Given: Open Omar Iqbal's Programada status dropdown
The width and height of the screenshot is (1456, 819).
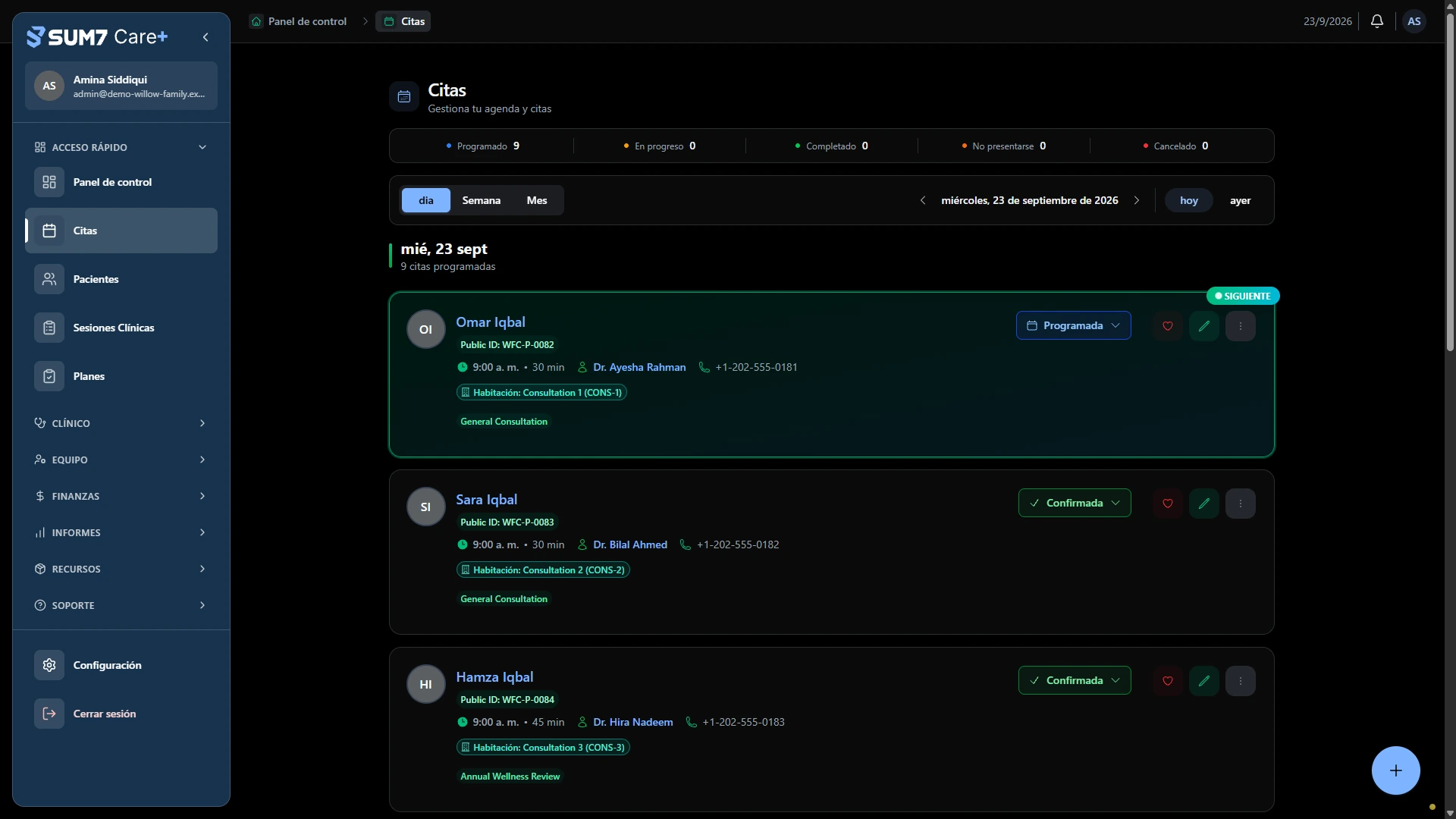Looking at the screenshot, I should click(1074, 326).
